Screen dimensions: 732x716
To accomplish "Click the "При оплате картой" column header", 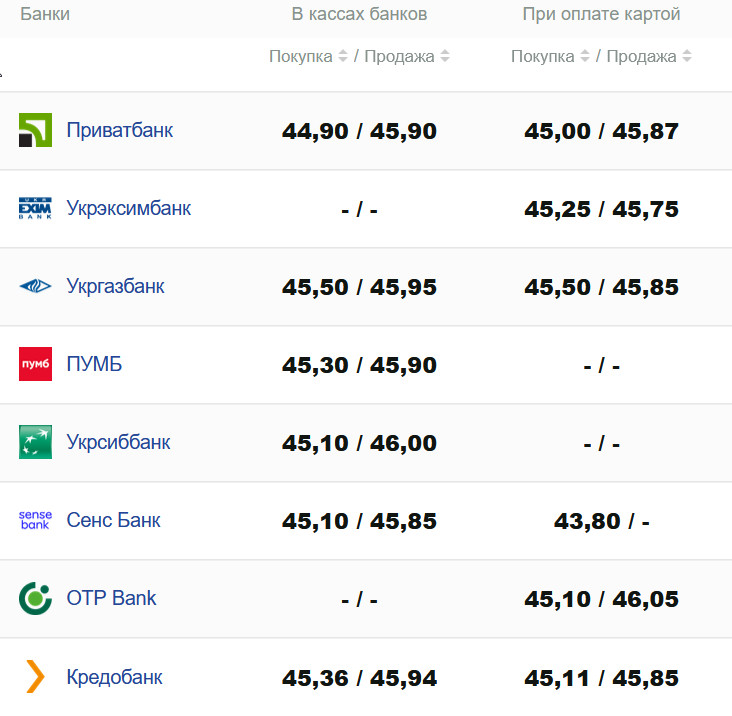I will [601, 14].
